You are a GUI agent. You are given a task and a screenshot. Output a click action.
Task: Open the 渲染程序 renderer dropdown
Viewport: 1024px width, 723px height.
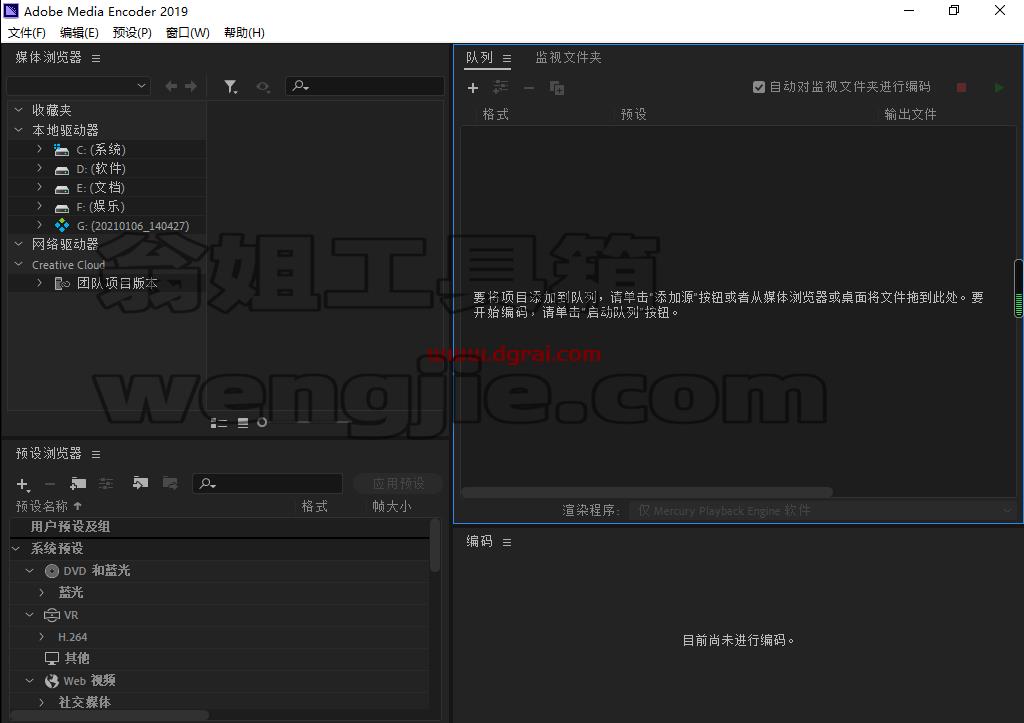pyautogui.click(x=823, y=510)
